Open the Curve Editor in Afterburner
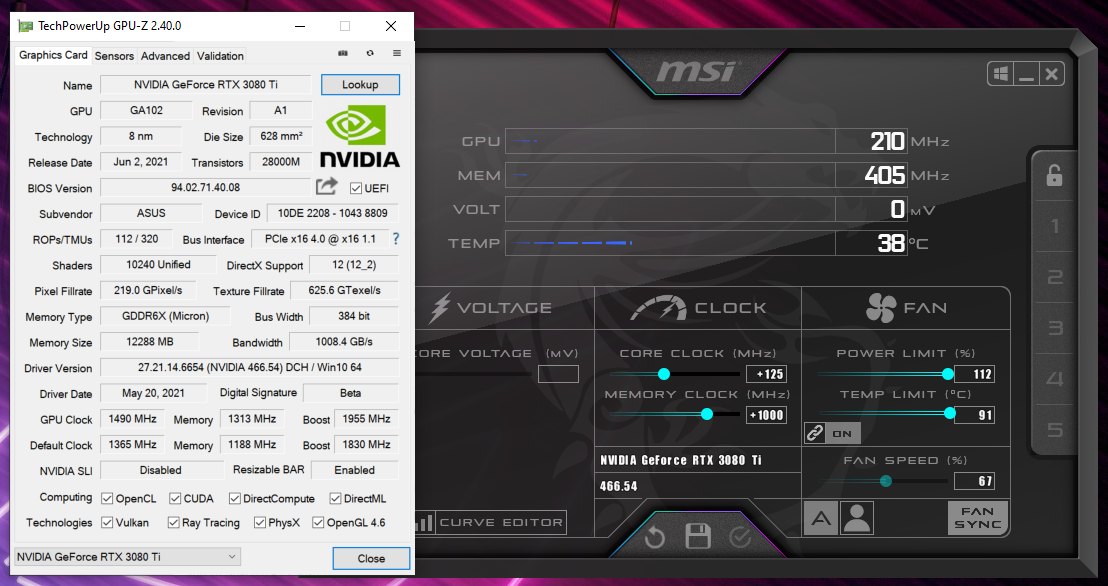 point(501,522)
